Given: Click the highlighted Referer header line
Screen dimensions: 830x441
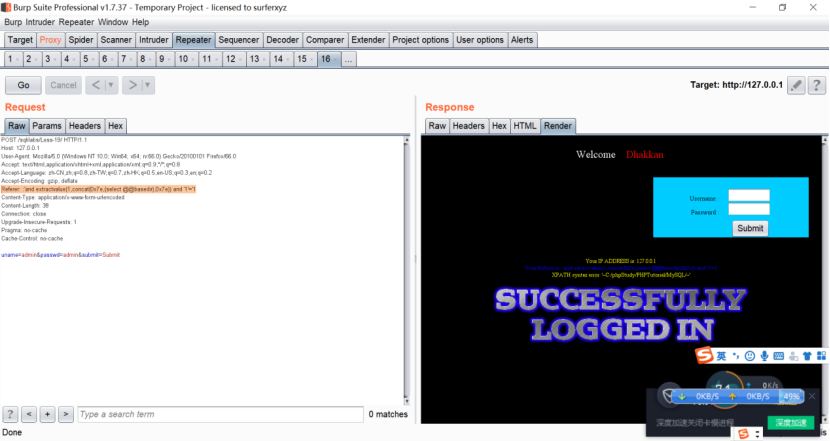Looking at the screenshot, I should point(98,189).
